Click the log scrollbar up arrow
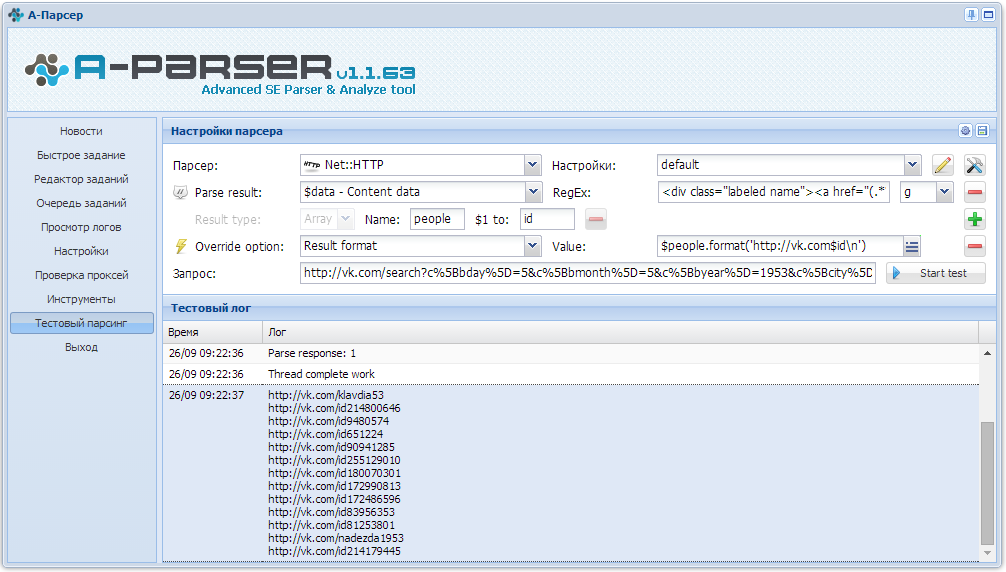Image resolution: width=1006 pixels, height=572 pixels. (x=987, y=353)
